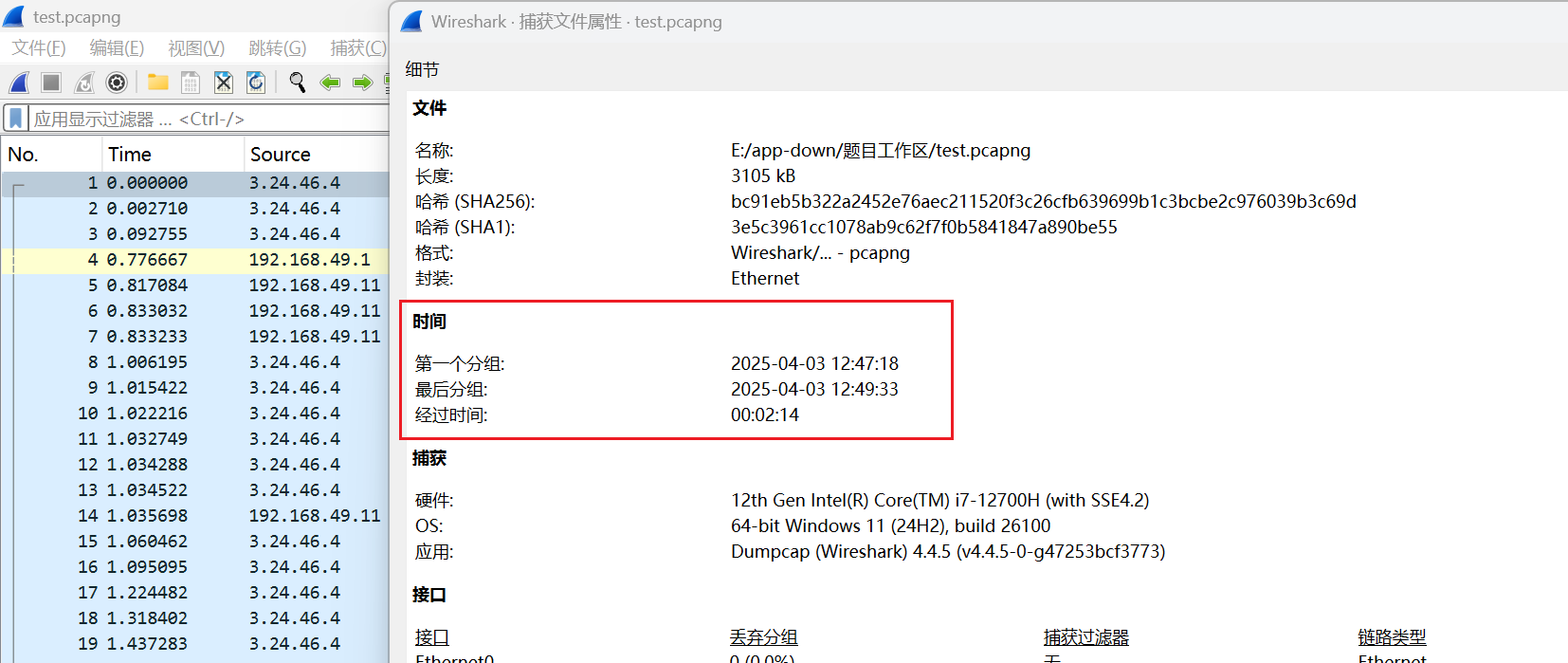
Task: Go forward to the next packet
Action: tap(362, 83)
